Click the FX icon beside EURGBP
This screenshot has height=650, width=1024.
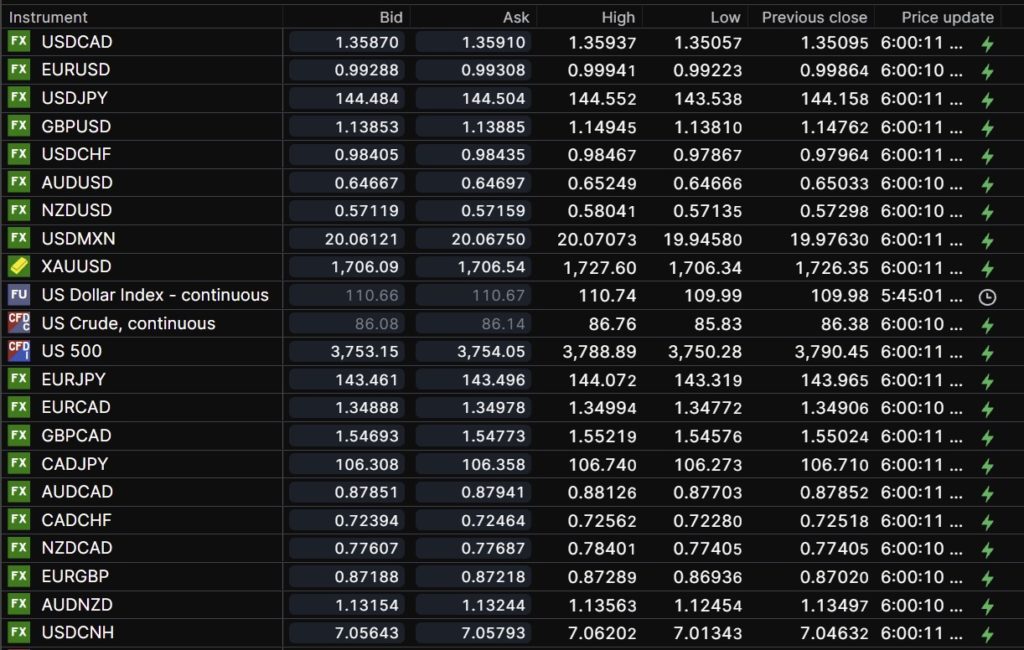19,576
